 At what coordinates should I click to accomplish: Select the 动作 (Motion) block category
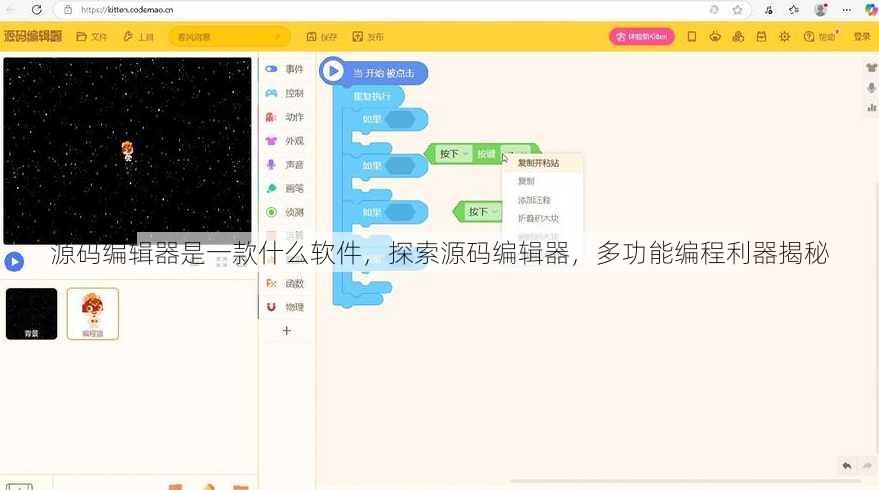pos(286,117)
